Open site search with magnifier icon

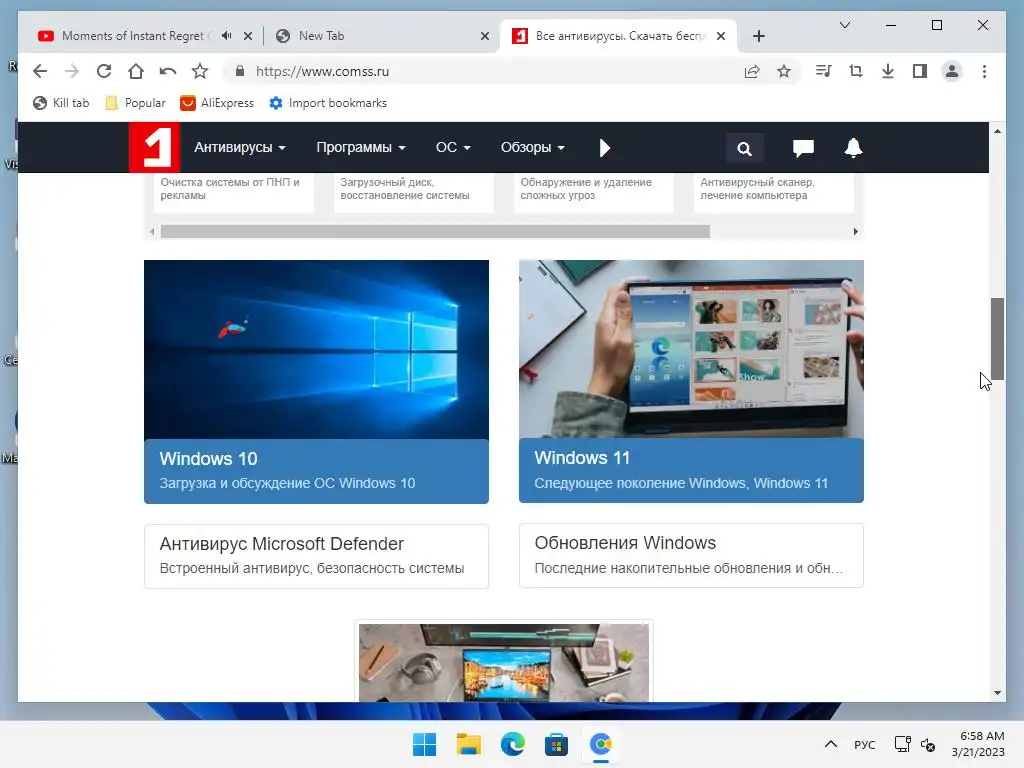744,149
